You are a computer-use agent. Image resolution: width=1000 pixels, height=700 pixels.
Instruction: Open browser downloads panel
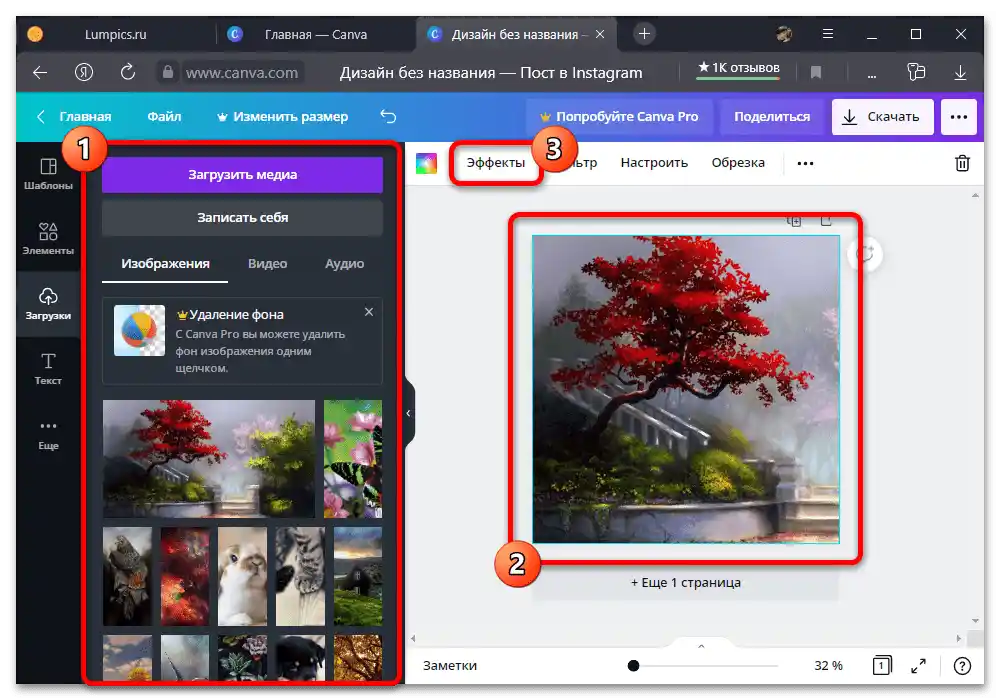960,73
